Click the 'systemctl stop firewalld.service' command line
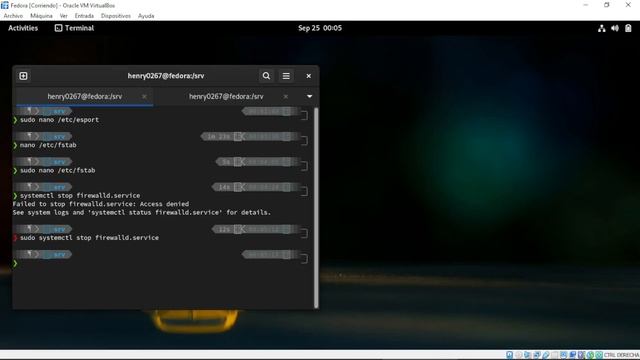This screenshot has width=640, height=360. pos(80,196)
